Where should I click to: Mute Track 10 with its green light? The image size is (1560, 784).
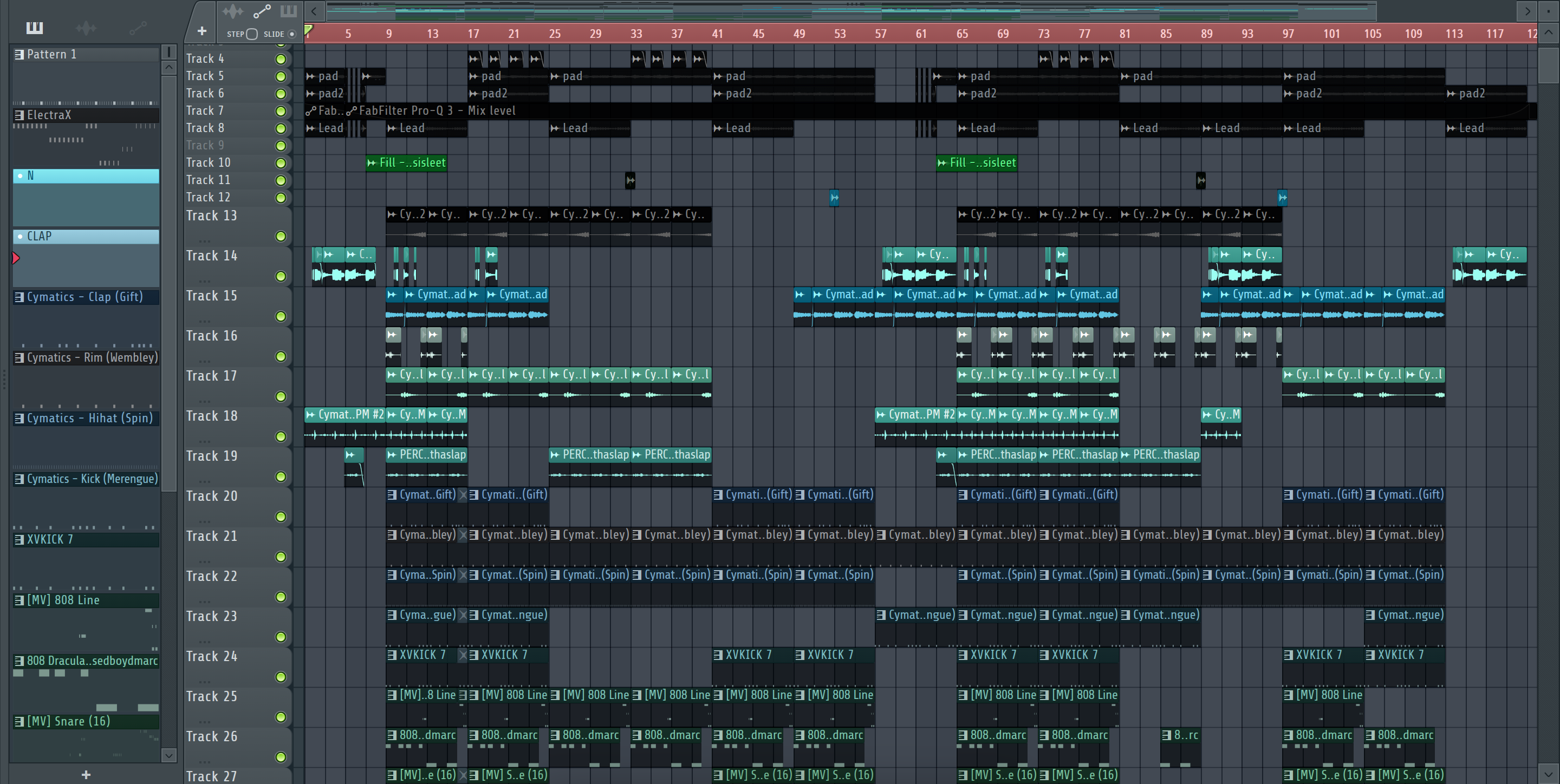[x=281, y=164]
